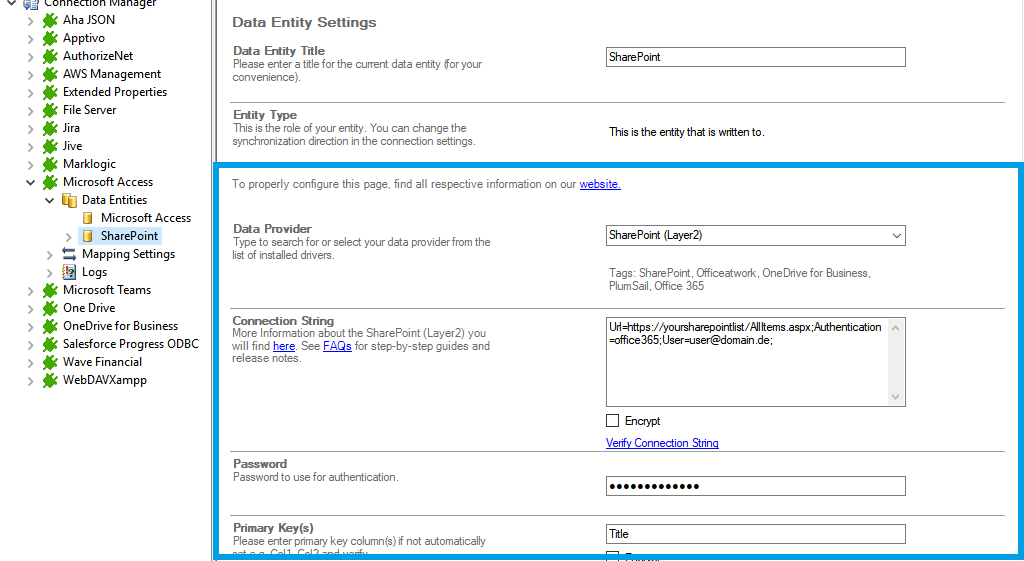Click the Logs icon in tree

pyautogui.click(x=69, y=272)
